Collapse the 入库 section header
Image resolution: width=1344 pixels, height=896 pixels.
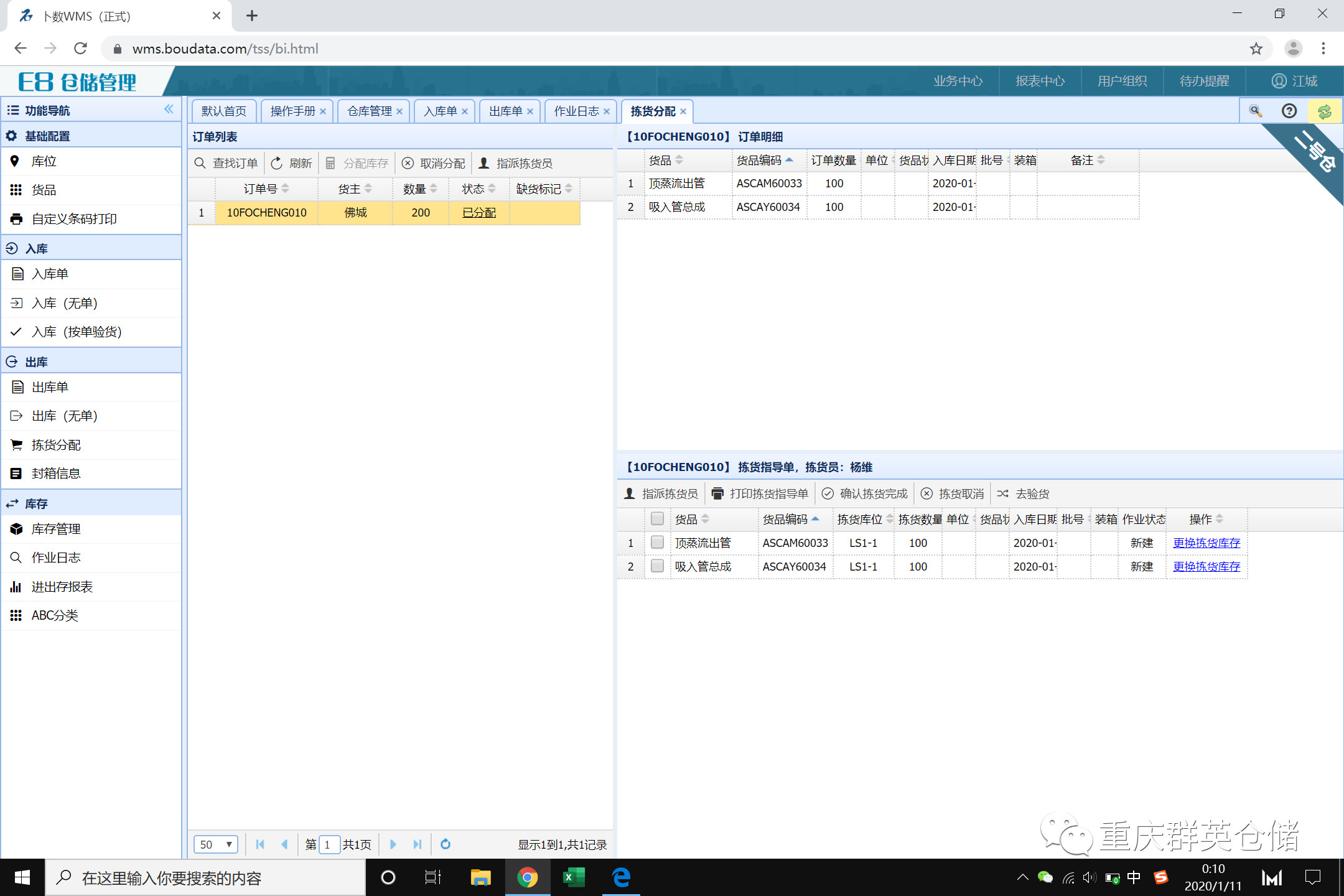click(x=91, y=248)
